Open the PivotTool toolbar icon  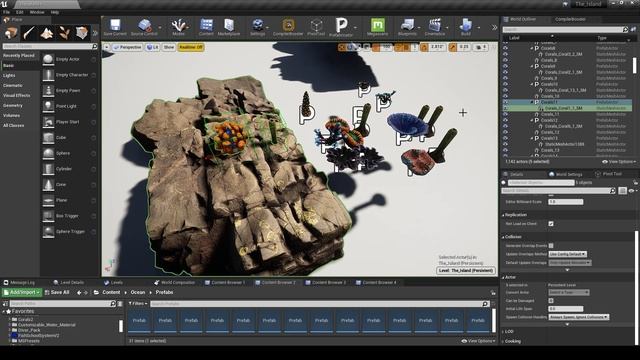(316, 27)
